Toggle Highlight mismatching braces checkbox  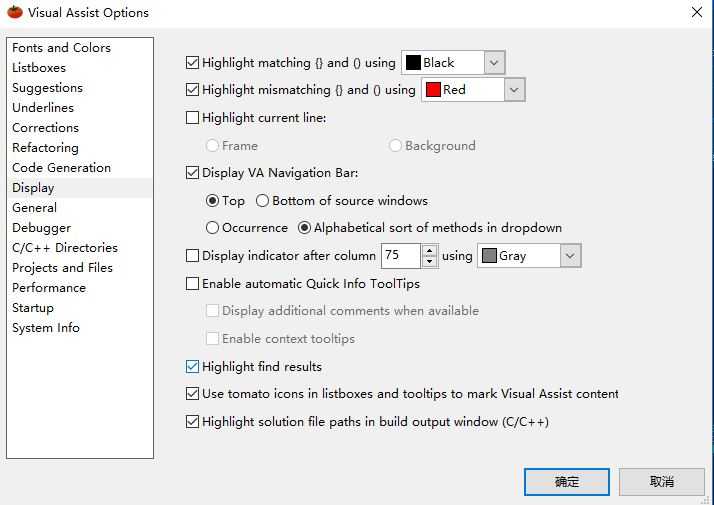point(193,90)
